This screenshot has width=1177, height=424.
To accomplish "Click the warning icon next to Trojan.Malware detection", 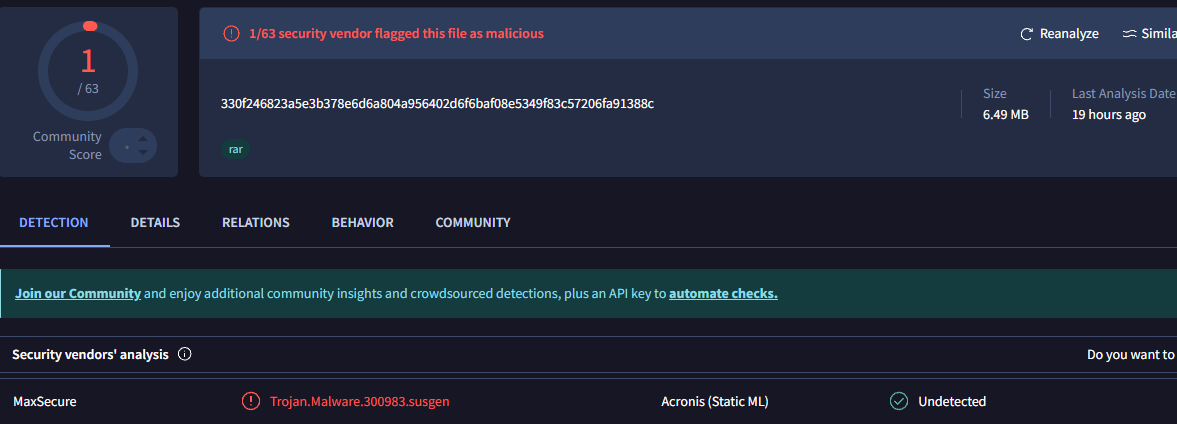I will pos(250,401).
